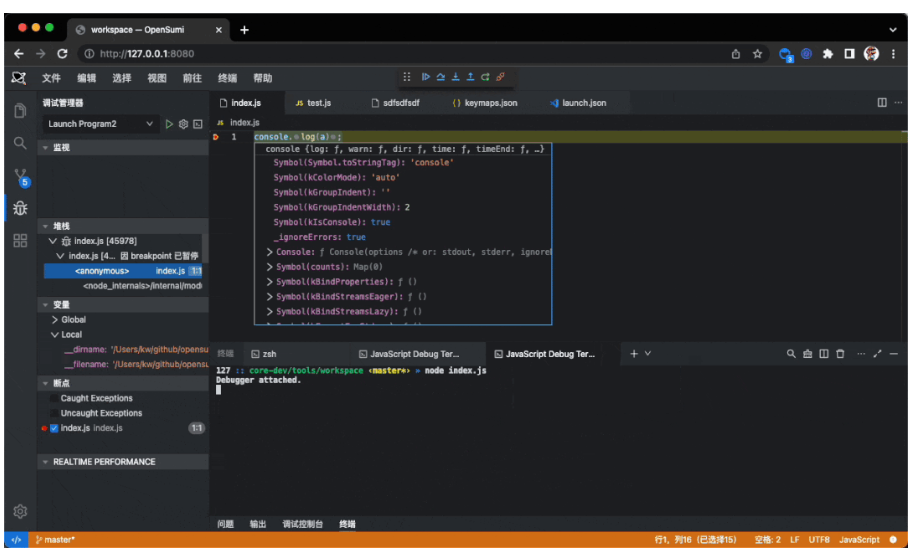Delete the terminal with trash icon

tap(840, 354)
